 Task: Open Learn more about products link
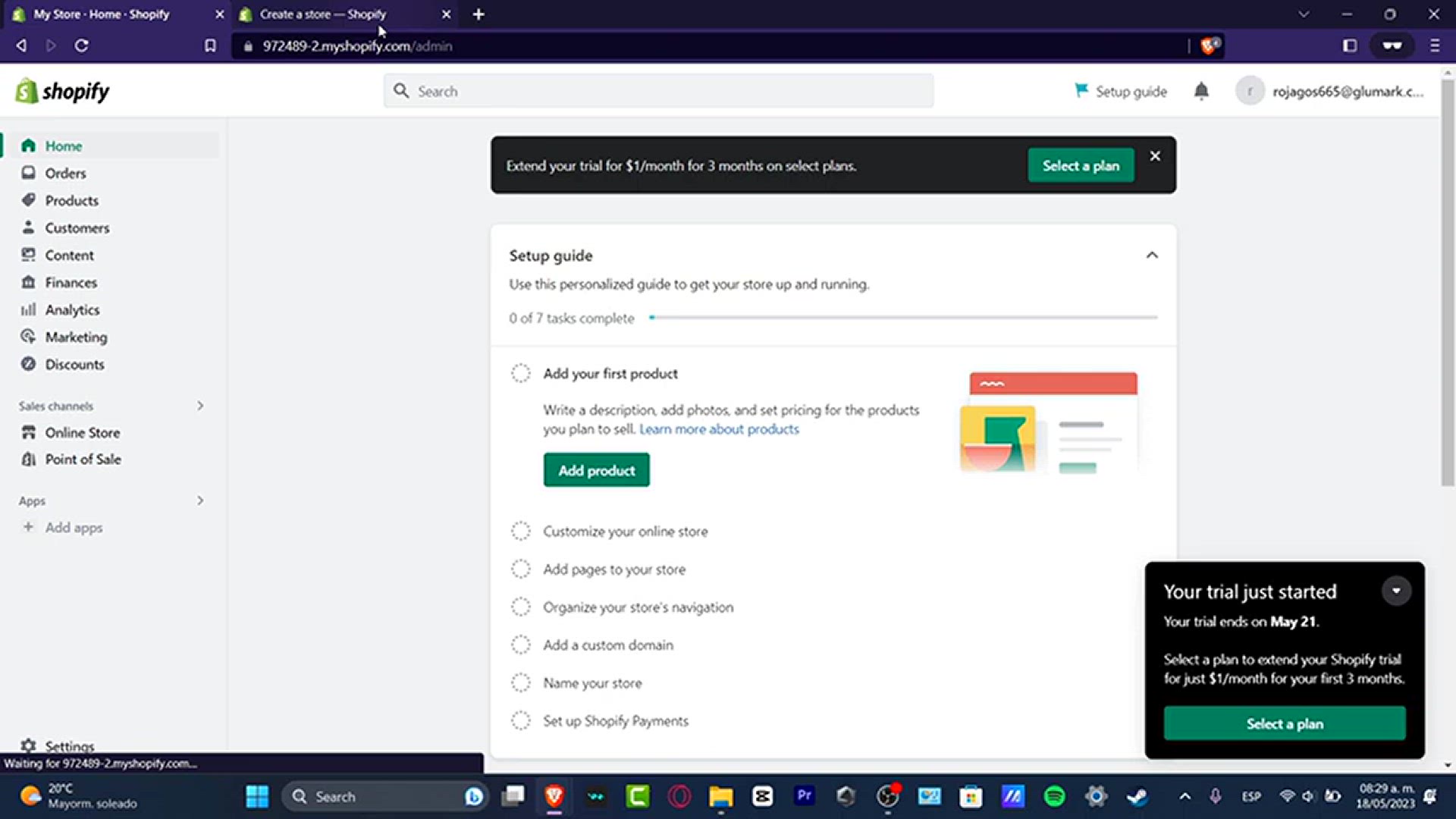(719, 429)
